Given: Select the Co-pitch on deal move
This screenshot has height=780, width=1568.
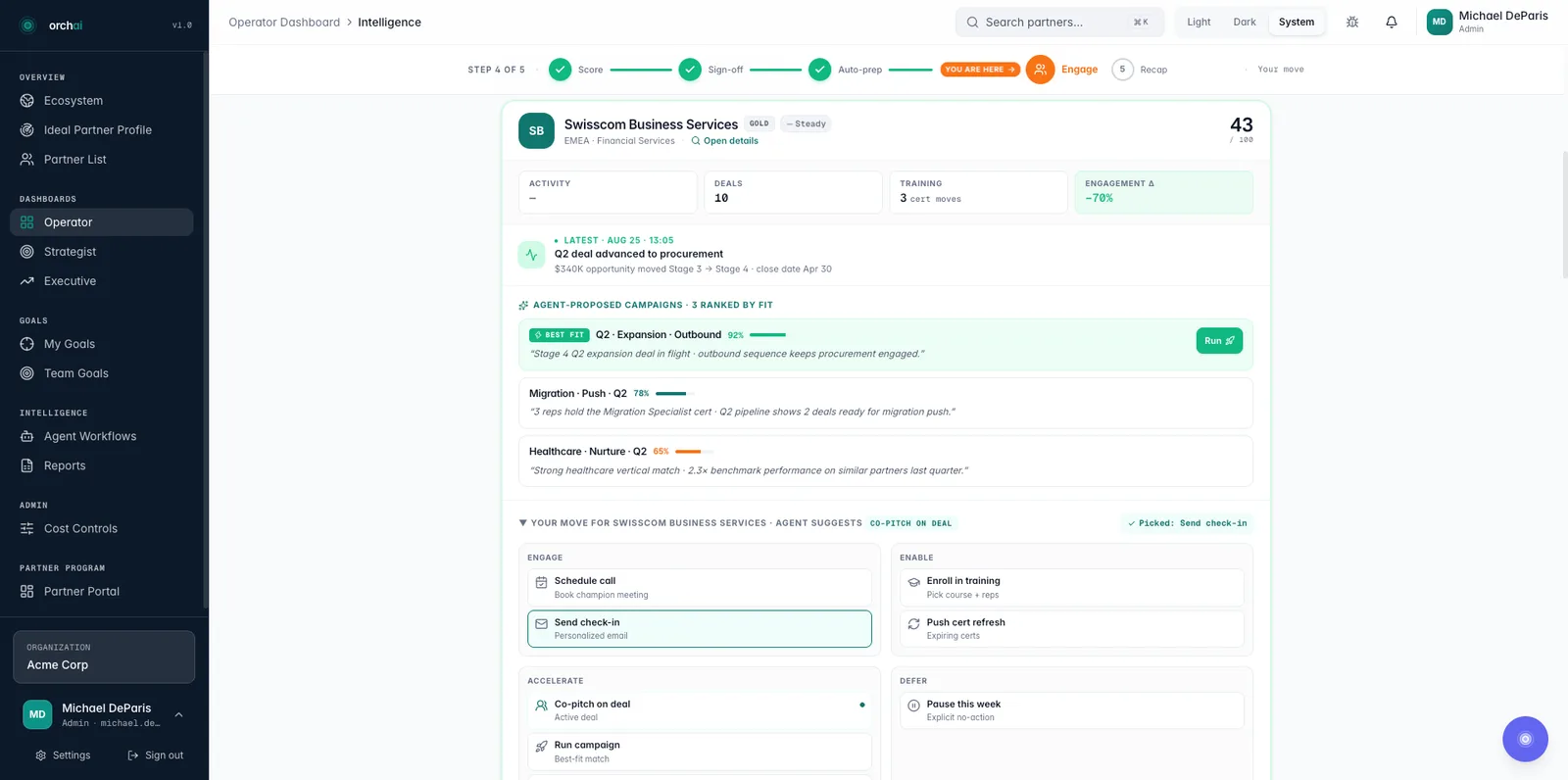Looking at the screenshot, I should coord(700,711).
